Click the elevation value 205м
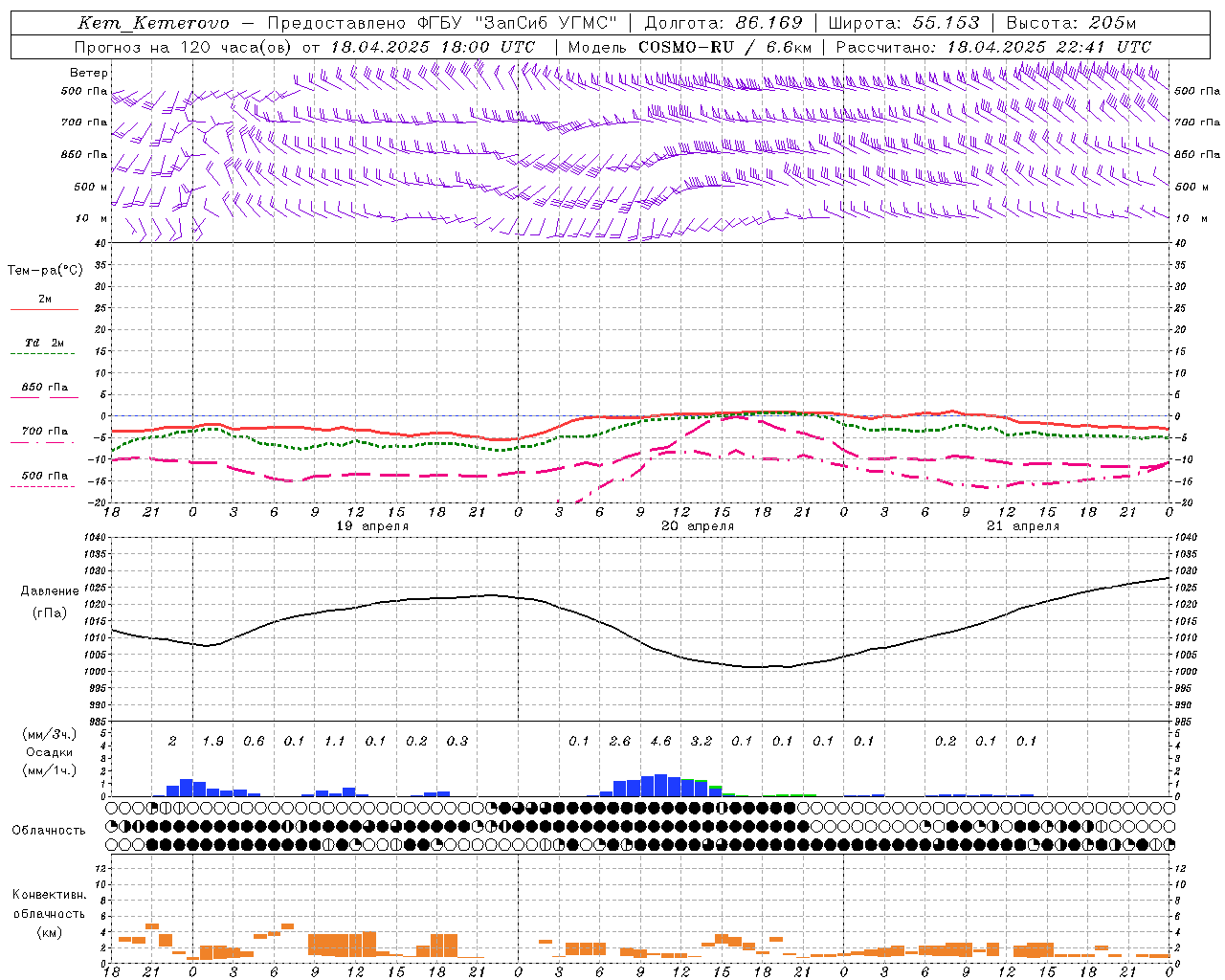 pos(1113,23)
